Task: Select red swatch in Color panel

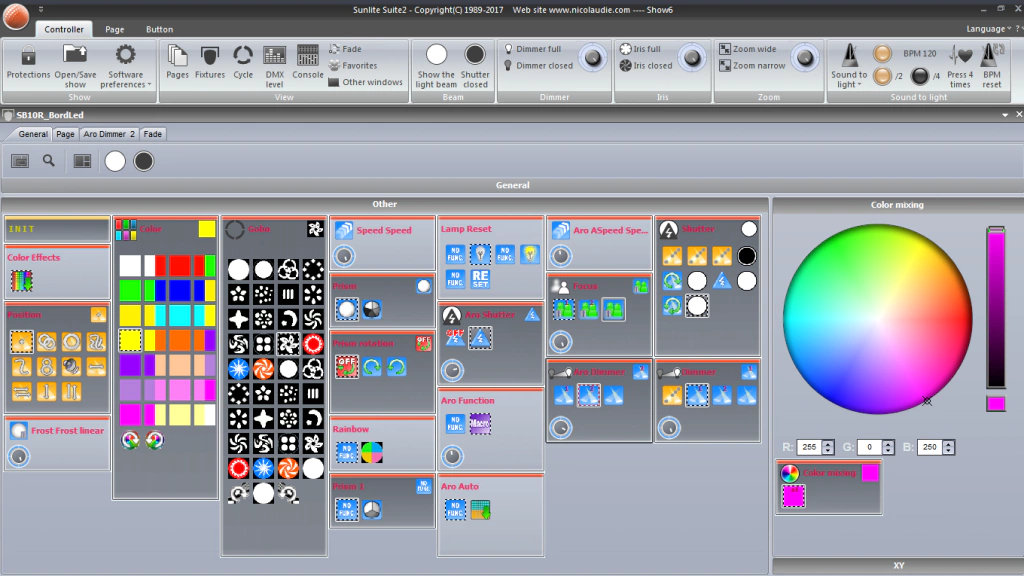Action: [x=180, y=266]
